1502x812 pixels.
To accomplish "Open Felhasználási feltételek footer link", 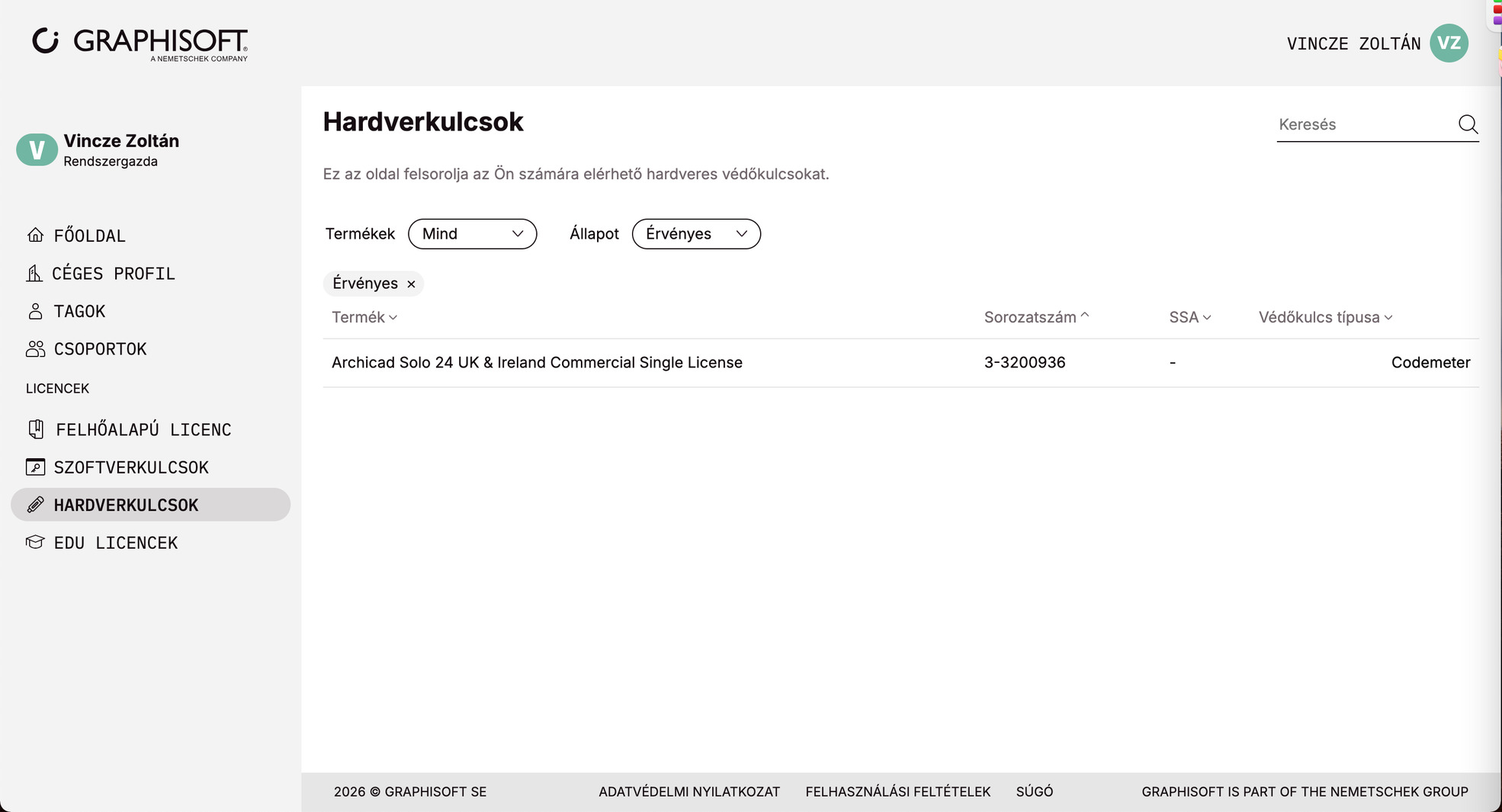I will [x=898, y=791].
